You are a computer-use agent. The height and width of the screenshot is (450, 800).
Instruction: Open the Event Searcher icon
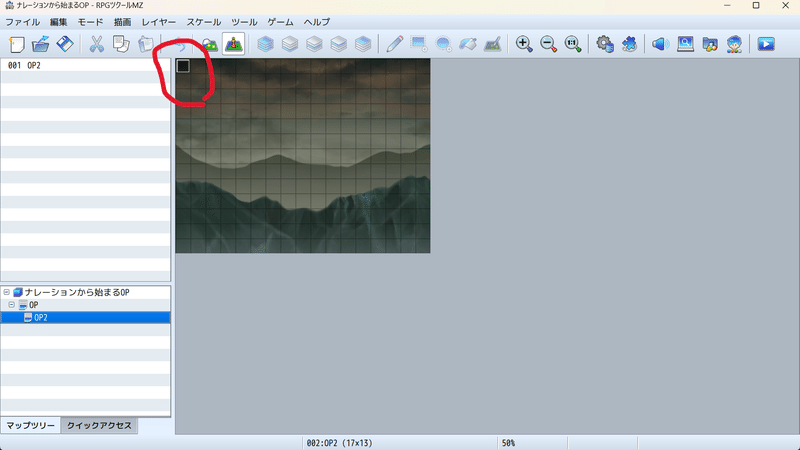[x=685, y=44]
